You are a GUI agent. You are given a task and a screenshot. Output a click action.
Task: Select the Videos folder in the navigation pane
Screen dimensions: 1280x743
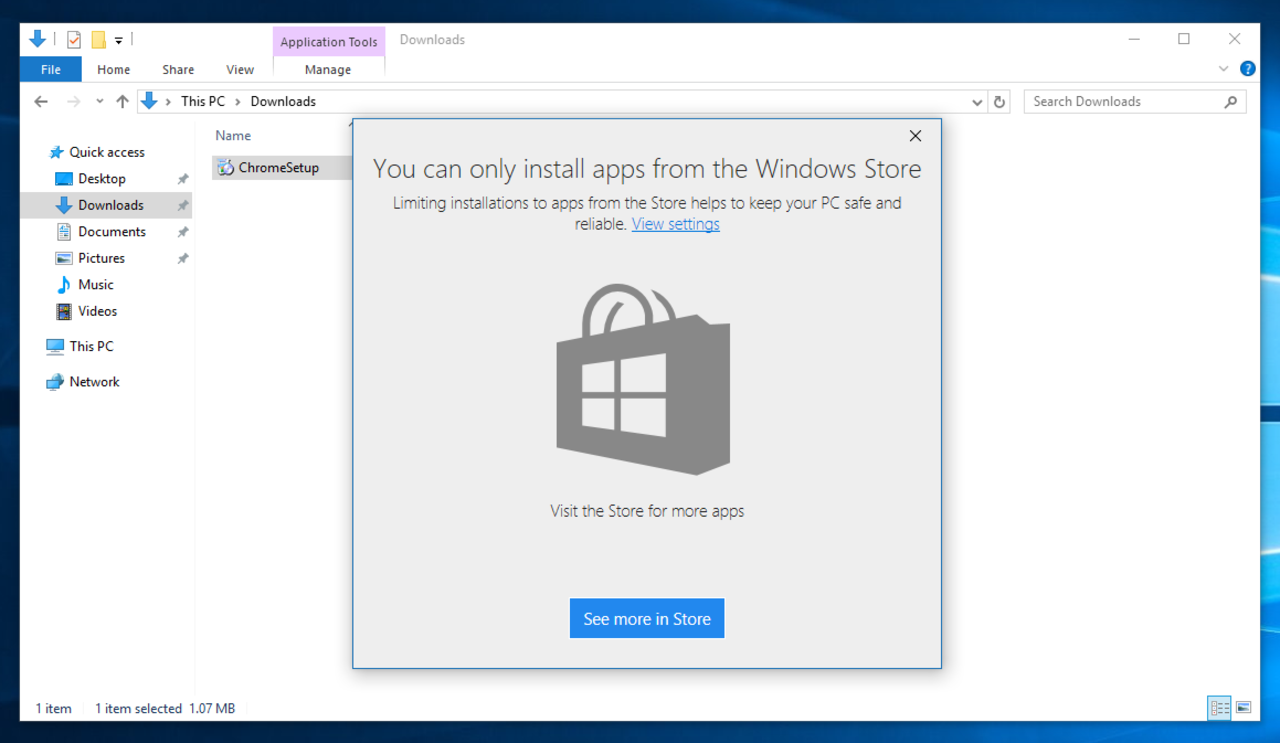(x=96, y=311)
